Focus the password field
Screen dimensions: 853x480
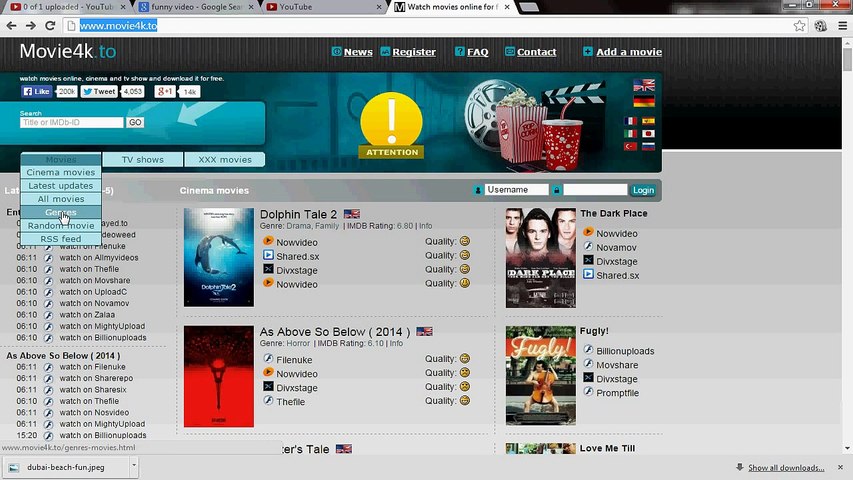[x=595, y=189]
